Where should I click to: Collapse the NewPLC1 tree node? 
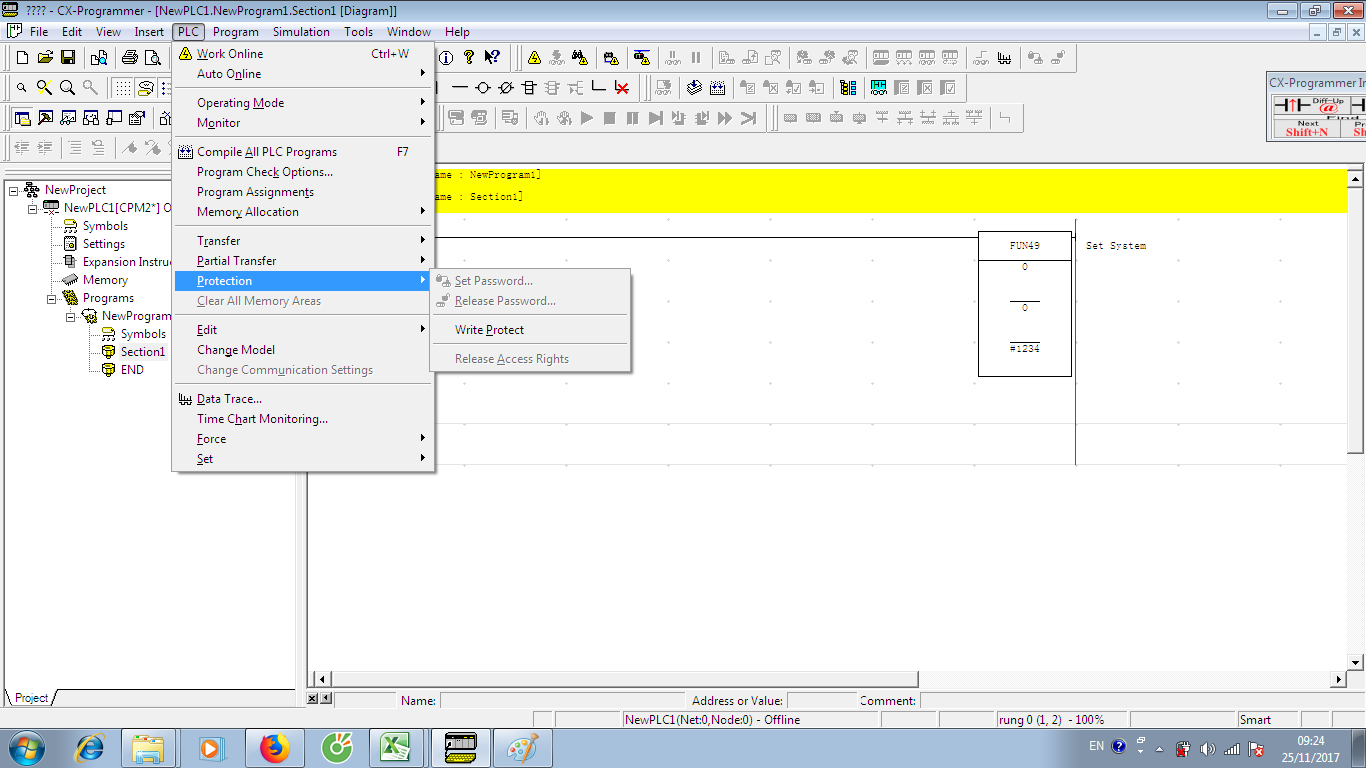pyautogui.click(x=32, y=208)
